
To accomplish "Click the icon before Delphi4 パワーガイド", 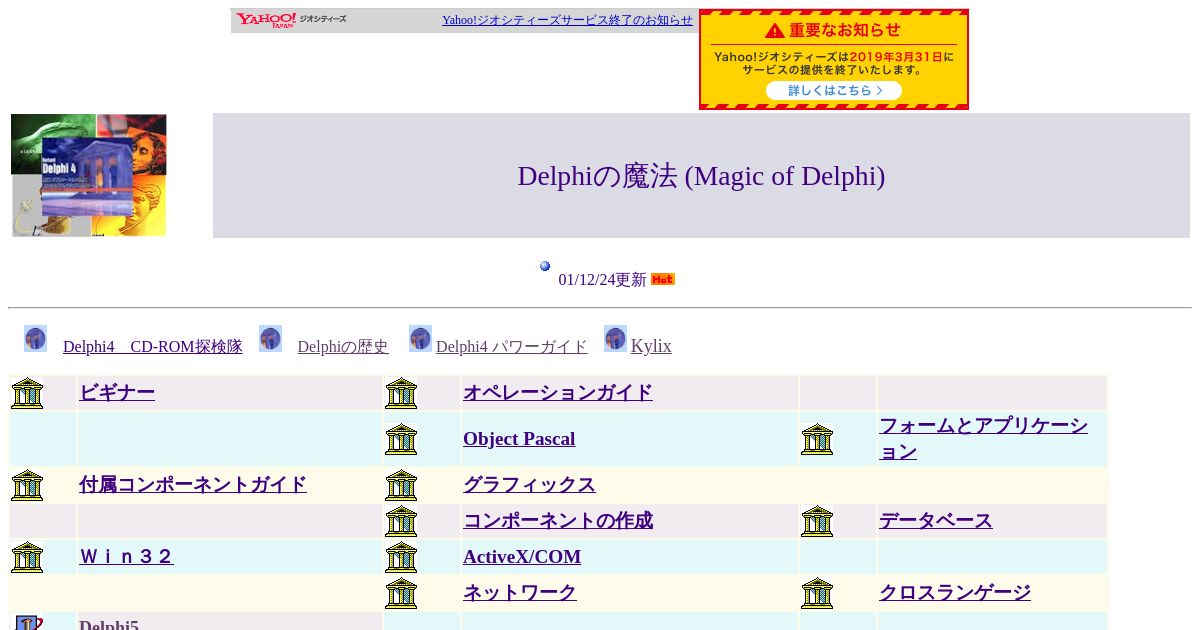I will (x=420, y=339).
